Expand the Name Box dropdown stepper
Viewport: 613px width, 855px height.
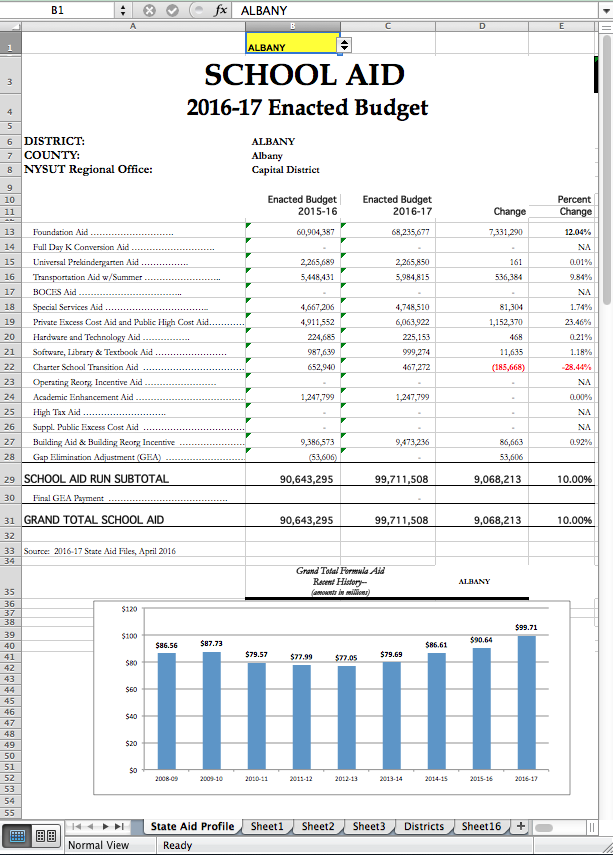tap(122, 10)
